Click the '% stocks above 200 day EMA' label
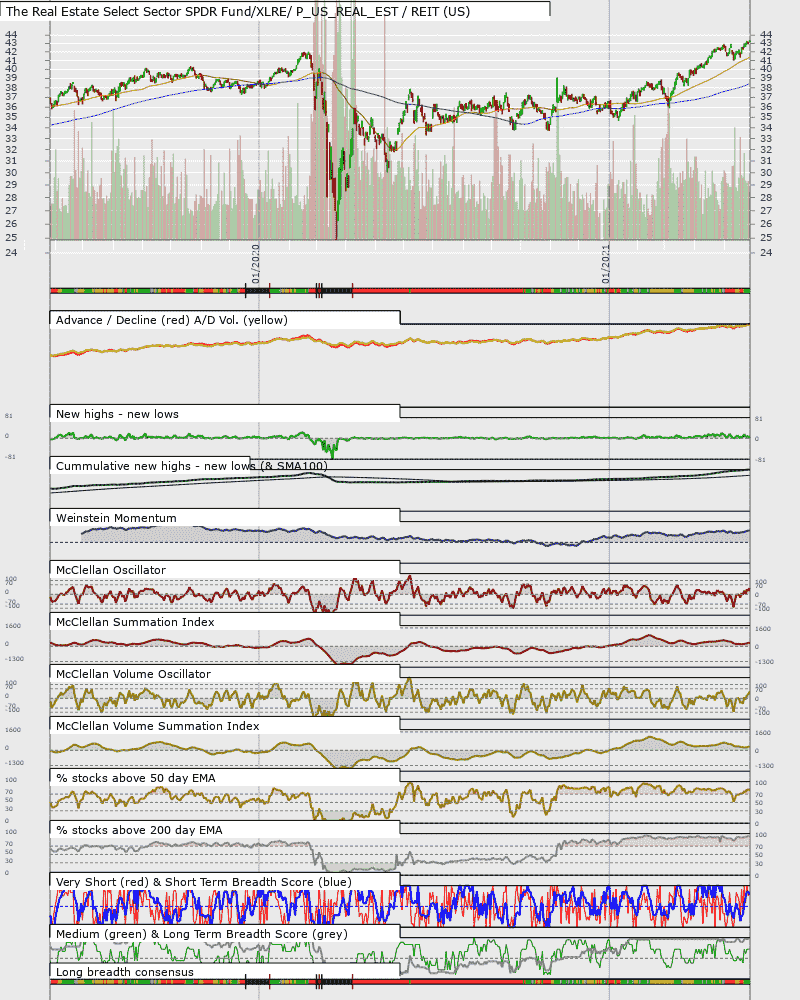The width and height of the screenshot is (800, 1000). [x=139, y=830]
